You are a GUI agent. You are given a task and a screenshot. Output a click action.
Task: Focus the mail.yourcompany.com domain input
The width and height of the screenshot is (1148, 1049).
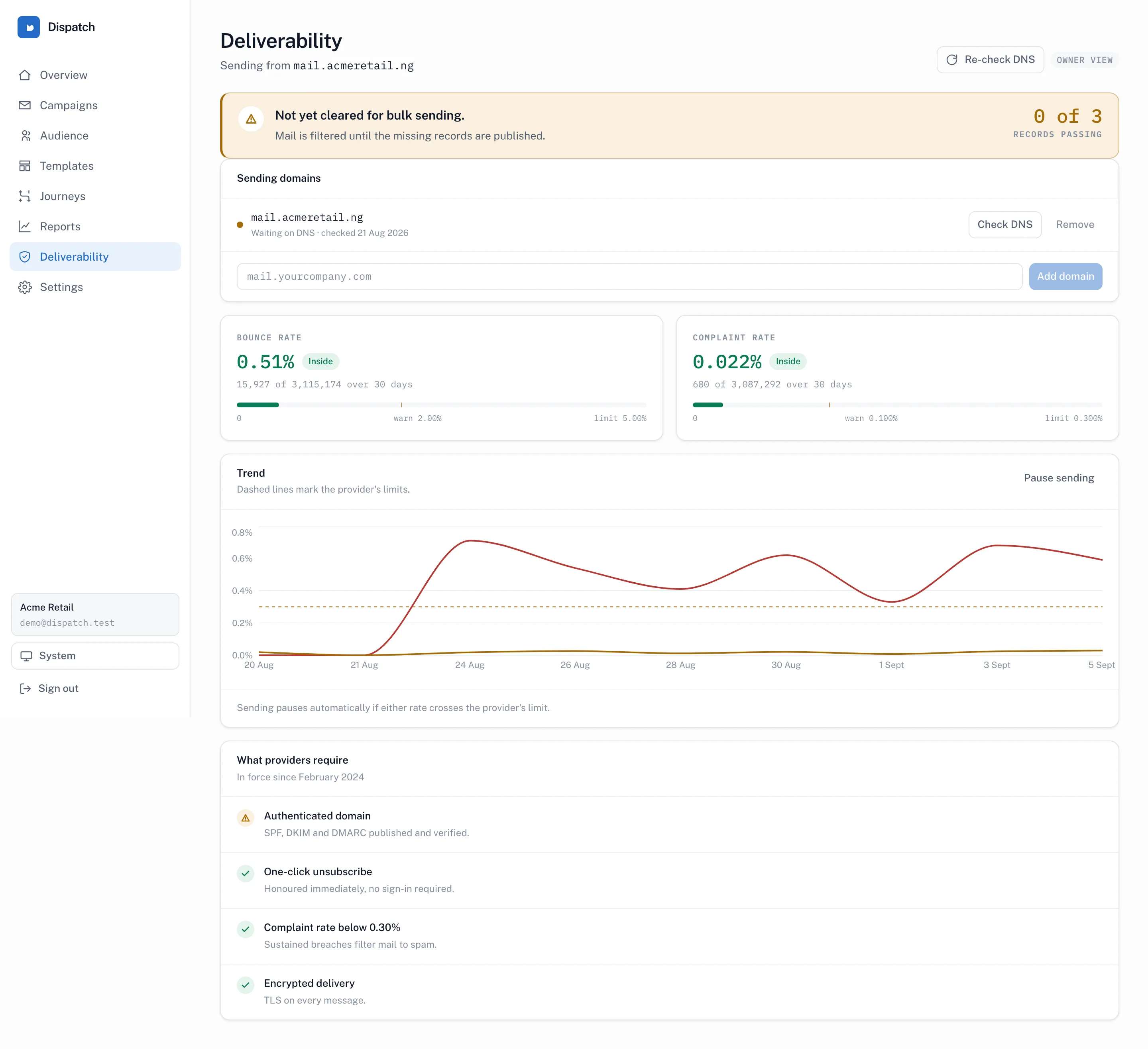pyautogui.click(x=629, y=276)
